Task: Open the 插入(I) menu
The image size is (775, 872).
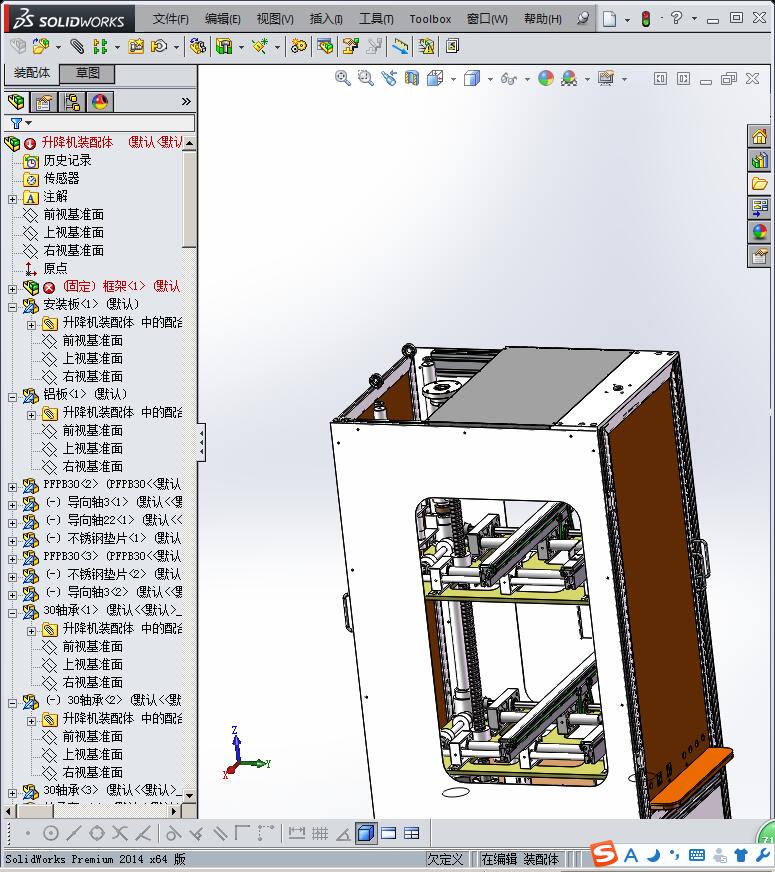Action: click(326, 19)
